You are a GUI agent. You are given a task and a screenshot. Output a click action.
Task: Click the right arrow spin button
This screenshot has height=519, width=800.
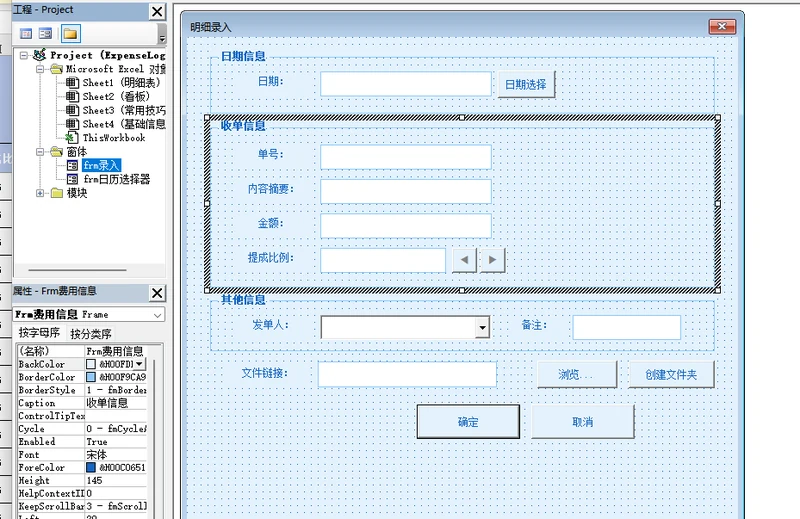492,260
